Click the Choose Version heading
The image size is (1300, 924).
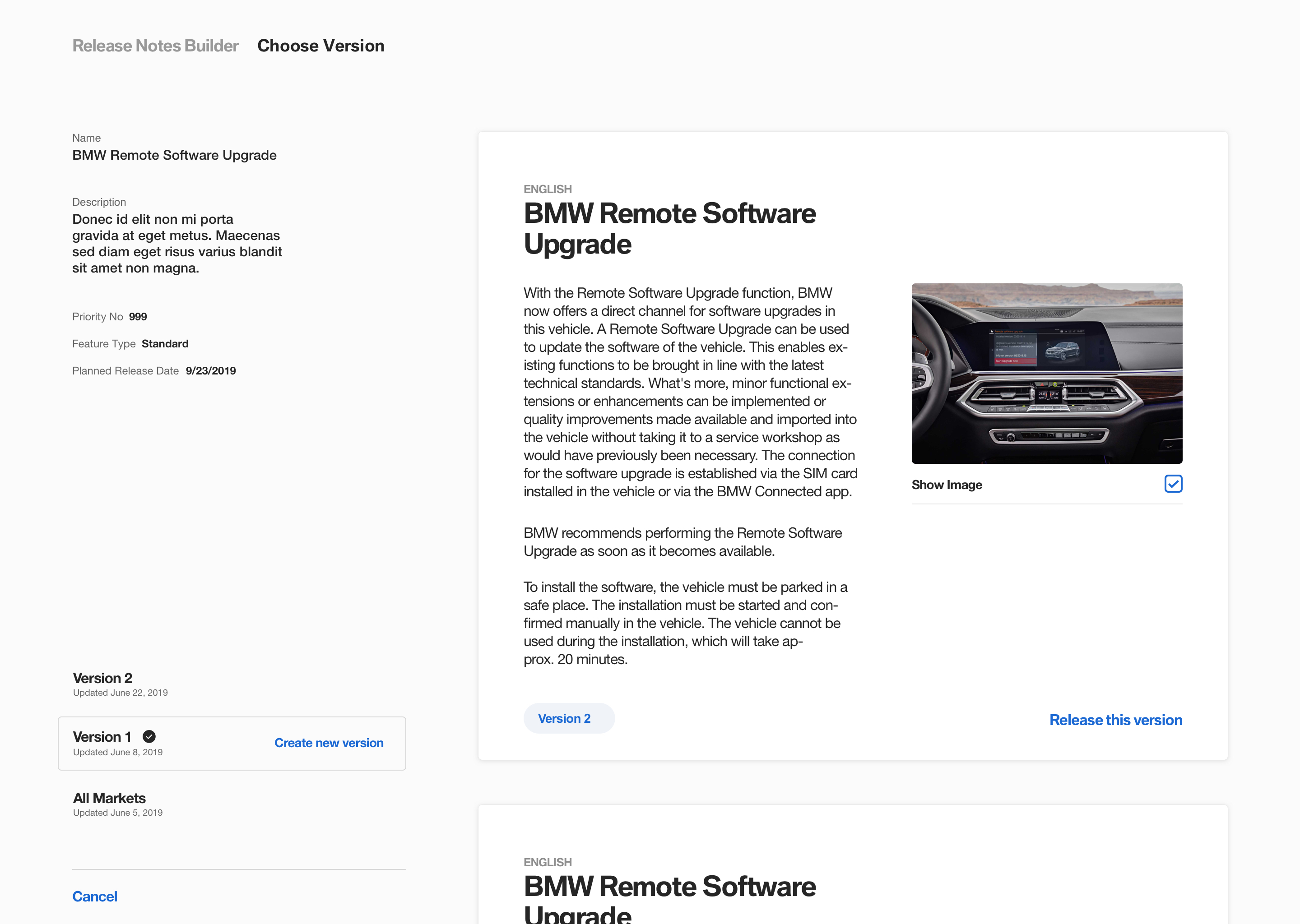pos(320,46)
